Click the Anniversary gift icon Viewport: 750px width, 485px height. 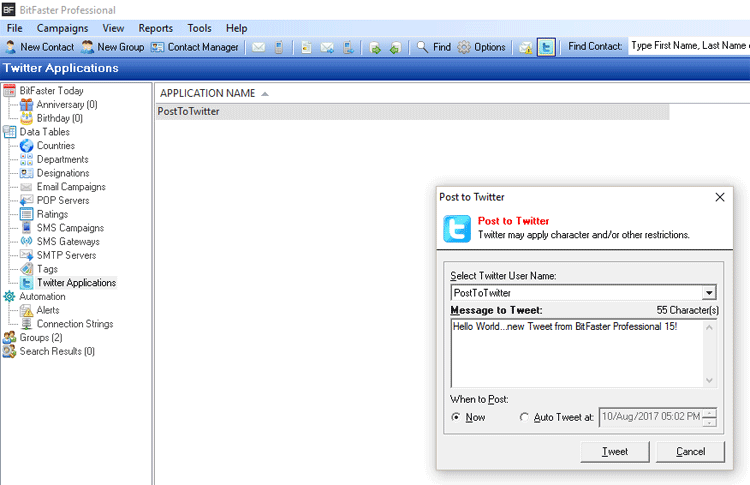tap(27, 104)
